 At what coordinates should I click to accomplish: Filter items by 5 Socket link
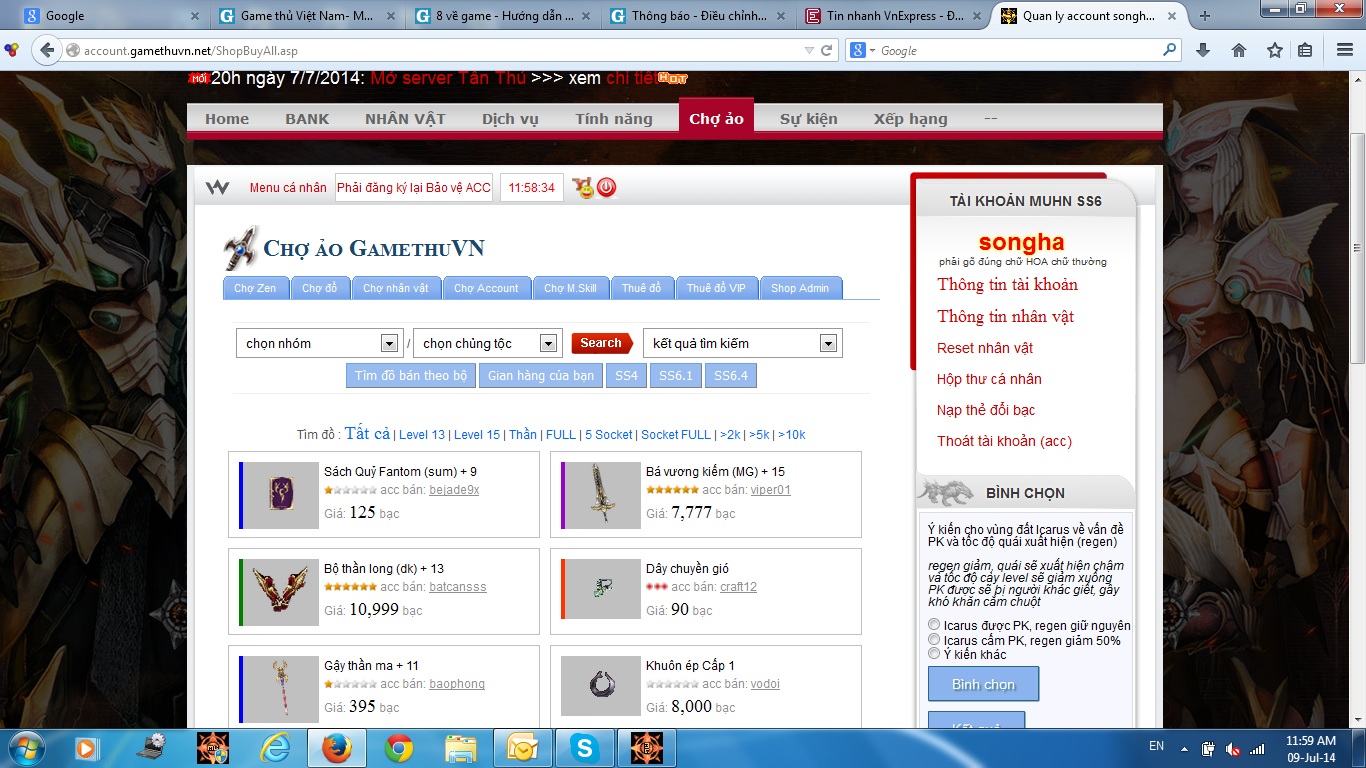609,434
